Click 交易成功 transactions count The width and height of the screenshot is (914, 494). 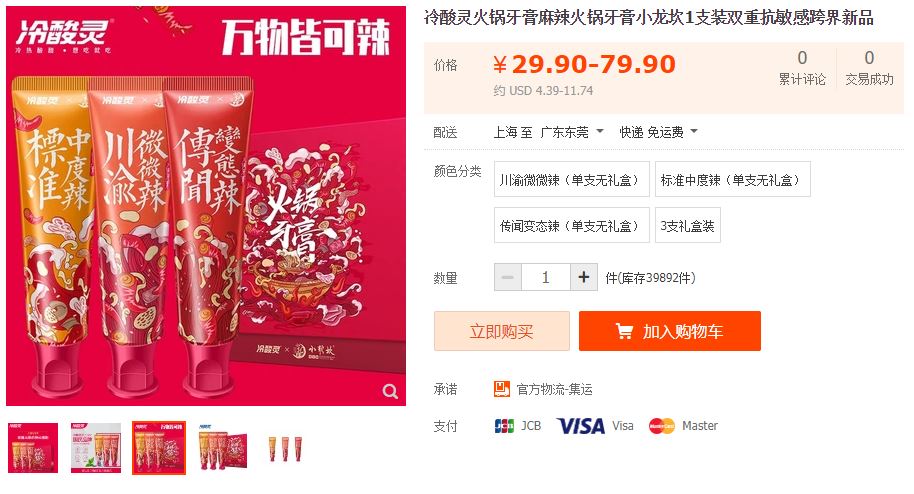click(869, 68)
